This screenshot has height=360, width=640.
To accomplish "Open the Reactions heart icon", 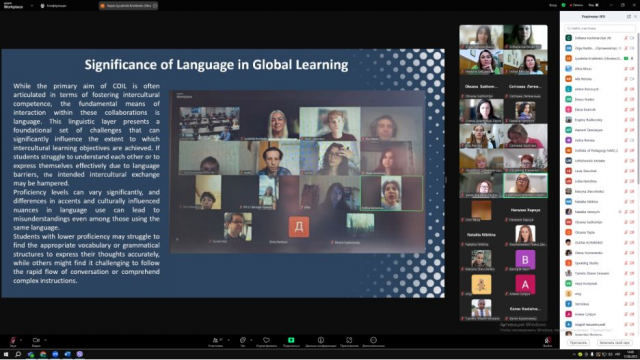I will [x=266, y=340].
